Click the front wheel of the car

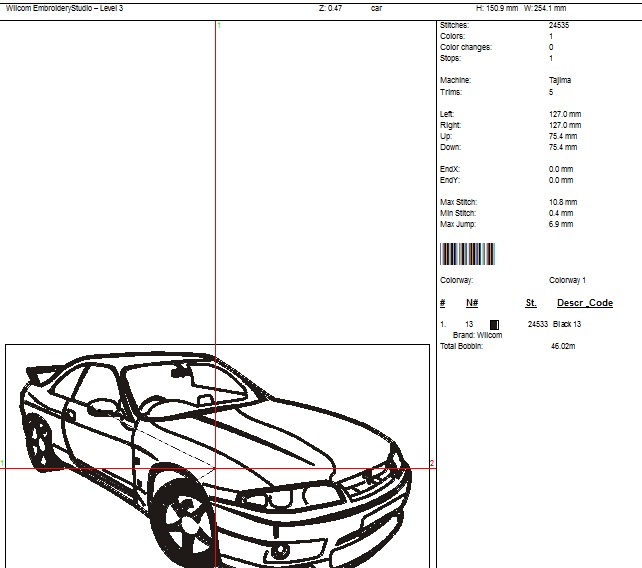point(184,520)
